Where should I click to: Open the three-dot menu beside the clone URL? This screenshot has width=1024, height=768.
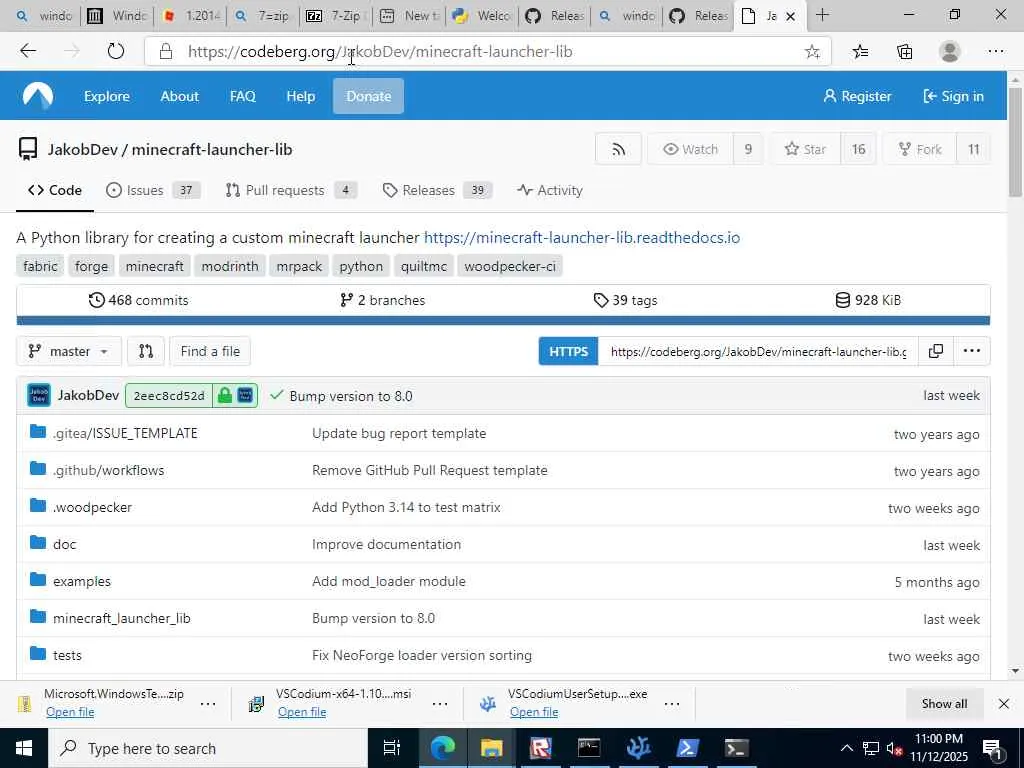[x=972, y=351]
